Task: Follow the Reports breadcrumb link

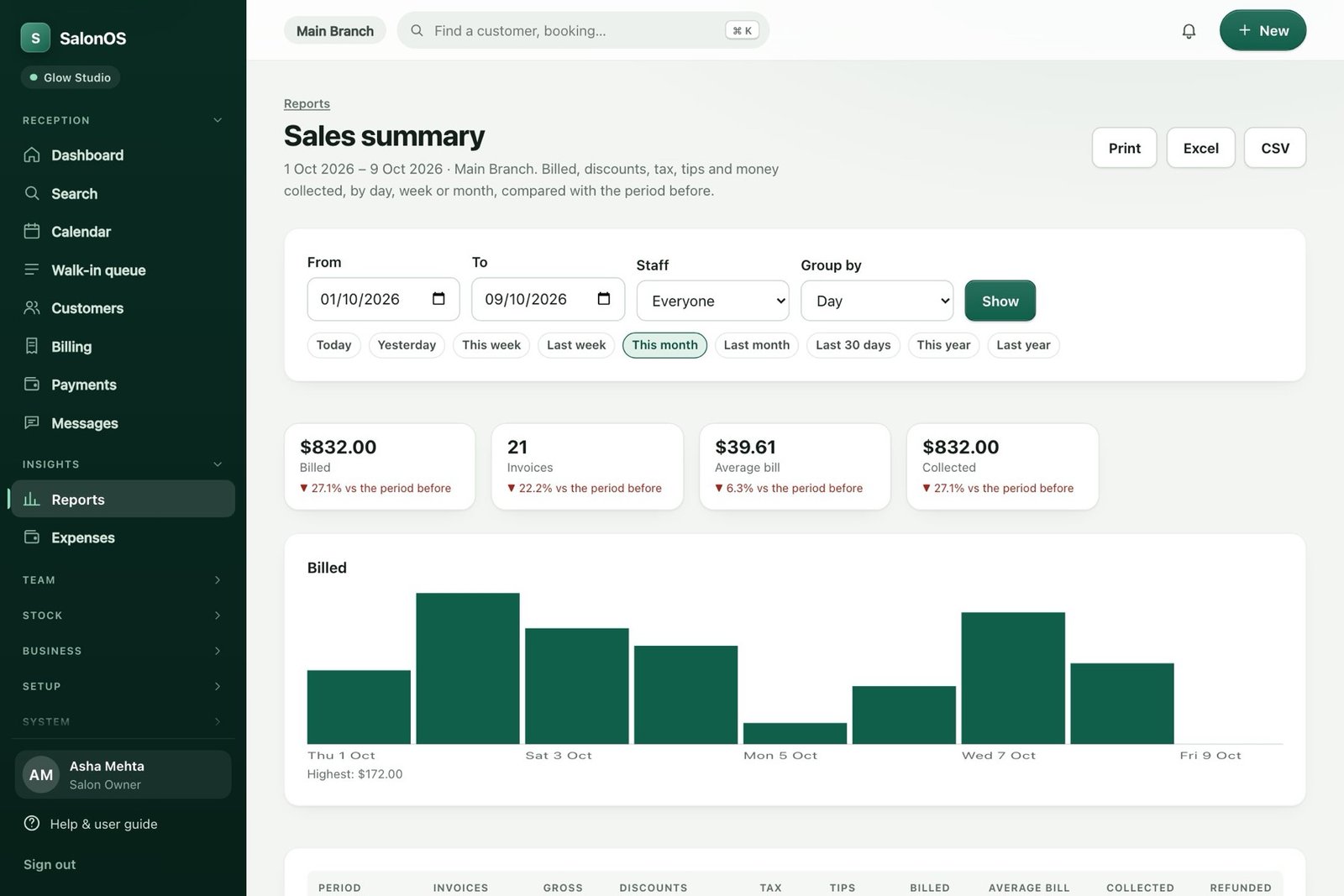Action: click(307, 103)
